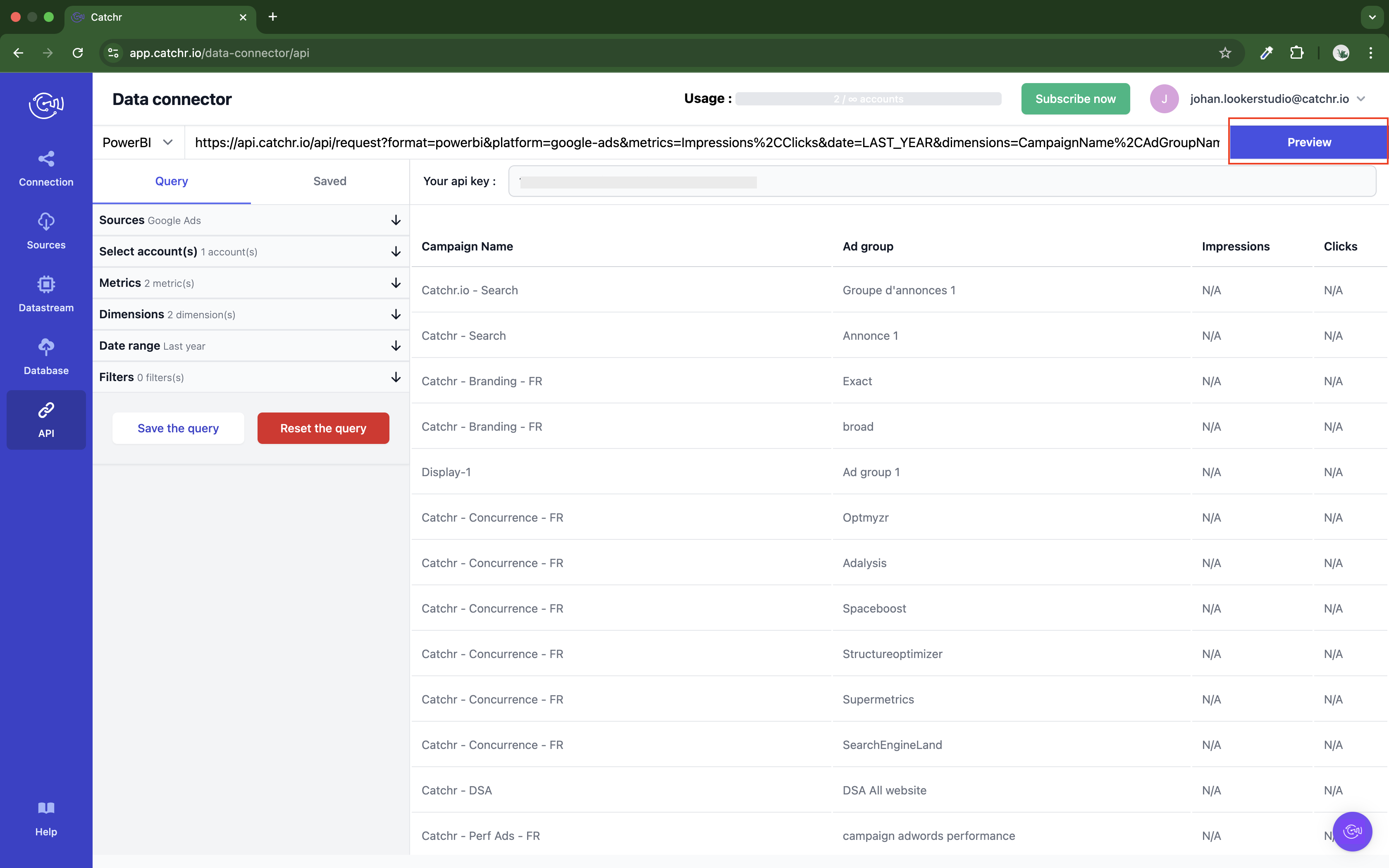Screen dimensions: 1389x868
Task: Select the Optmyzr ad group cell
Action: (x=866, y=517)
